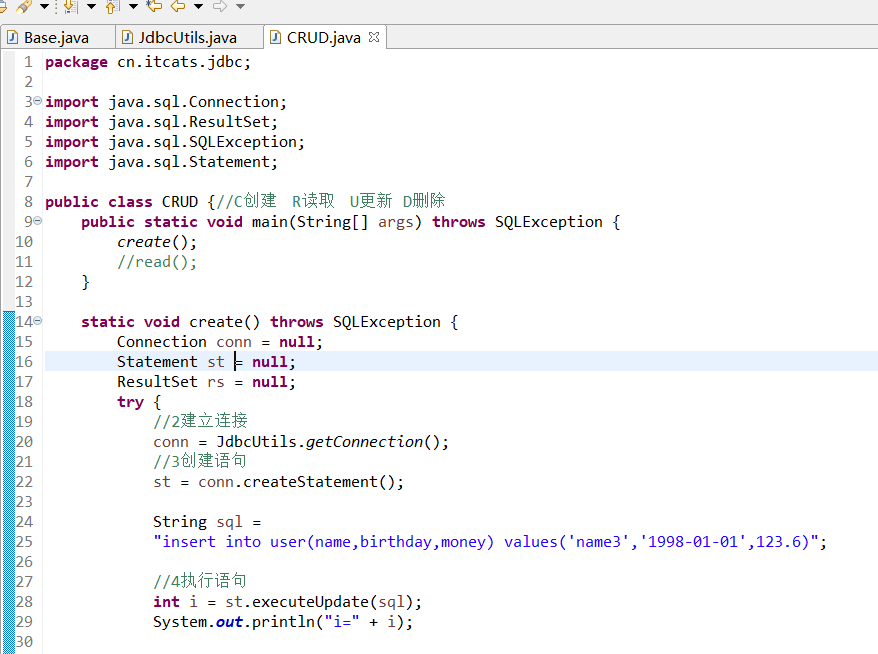Click 'createStatement' on line 22
Viewport: 878px width, 654px height.
click(311, 482)
